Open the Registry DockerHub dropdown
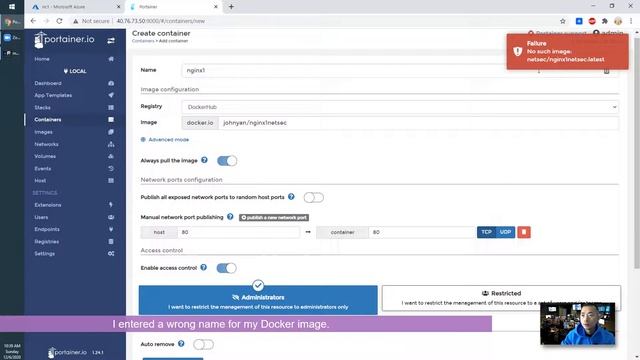Screen dimensions: 640x360 pyautogui.click(x=400, y=107)
